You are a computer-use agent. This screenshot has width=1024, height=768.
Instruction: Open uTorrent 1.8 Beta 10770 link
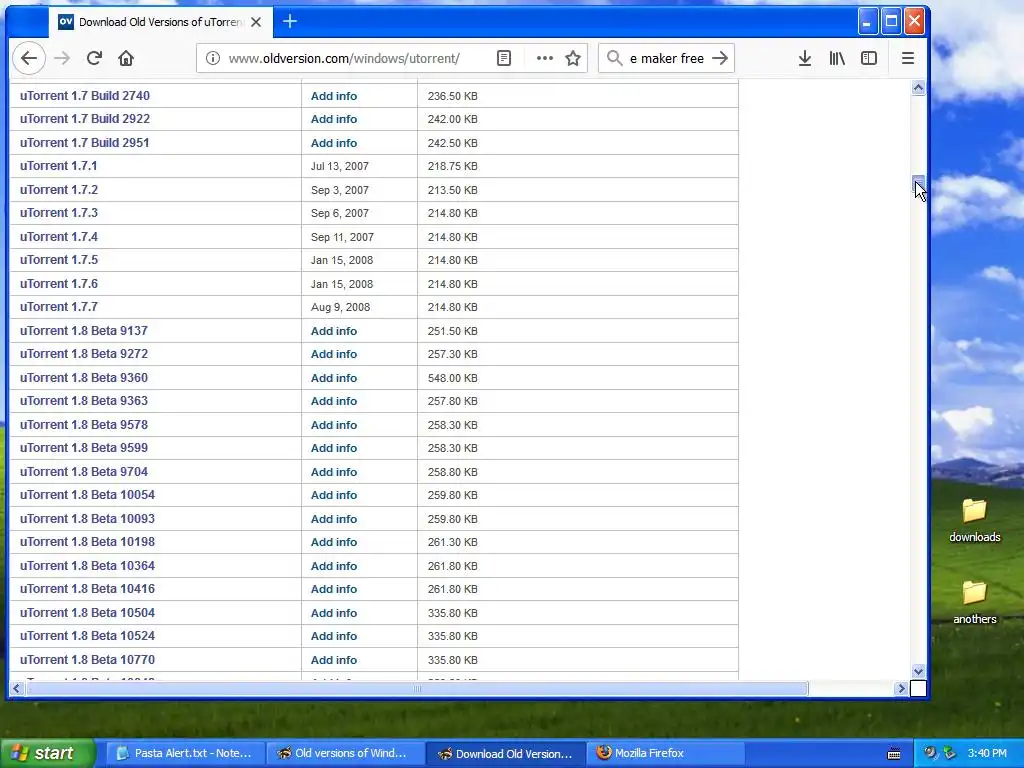pos(88,660)
